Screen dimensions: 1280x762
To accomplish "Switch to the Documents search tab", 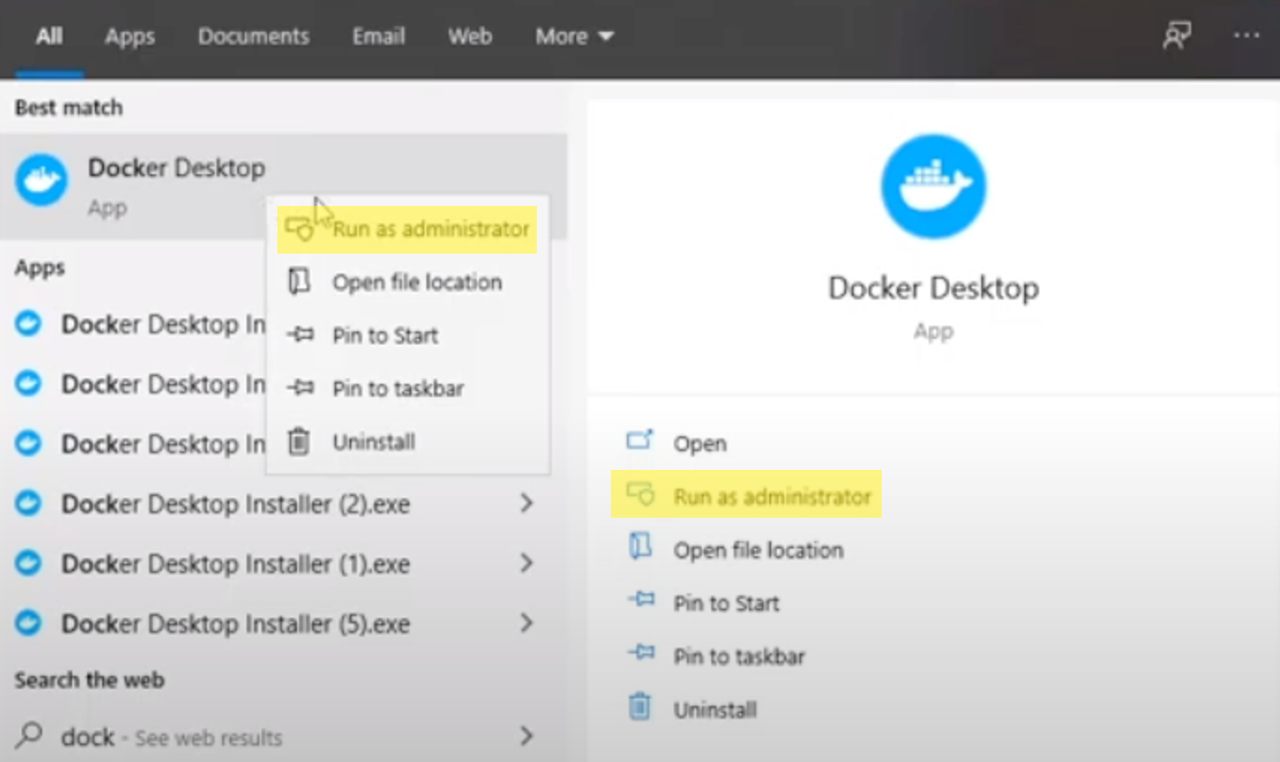I will [x=254, y=37].
